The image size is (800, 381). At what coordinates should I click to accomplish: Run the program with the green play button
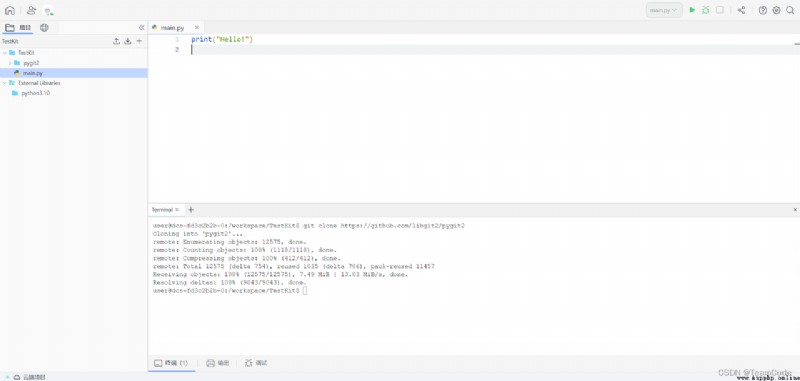[692, 10]
